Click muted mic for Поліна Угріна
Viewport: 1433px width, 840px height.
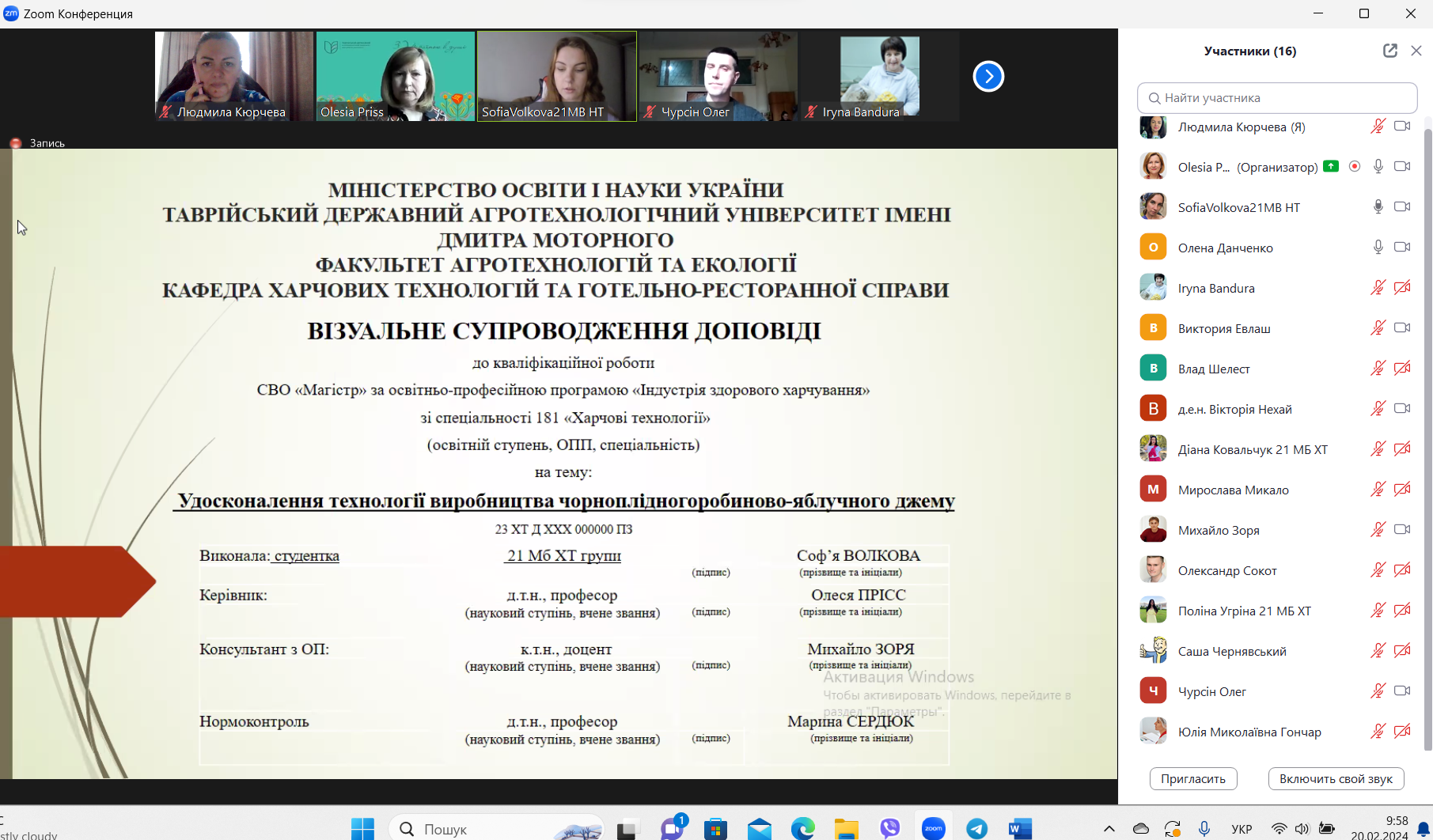pos(1378,611)
